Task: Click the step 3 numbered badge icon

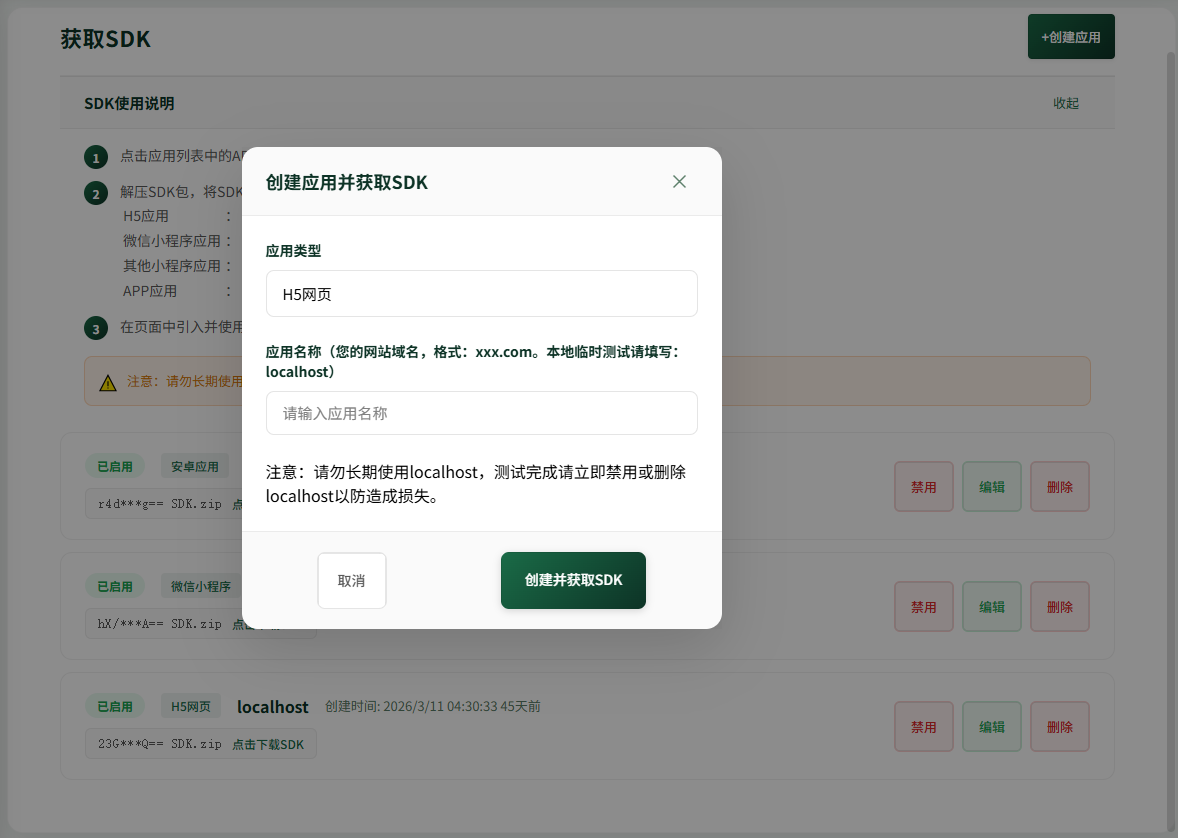Action: pyautogui.click(x=95, y=327)
